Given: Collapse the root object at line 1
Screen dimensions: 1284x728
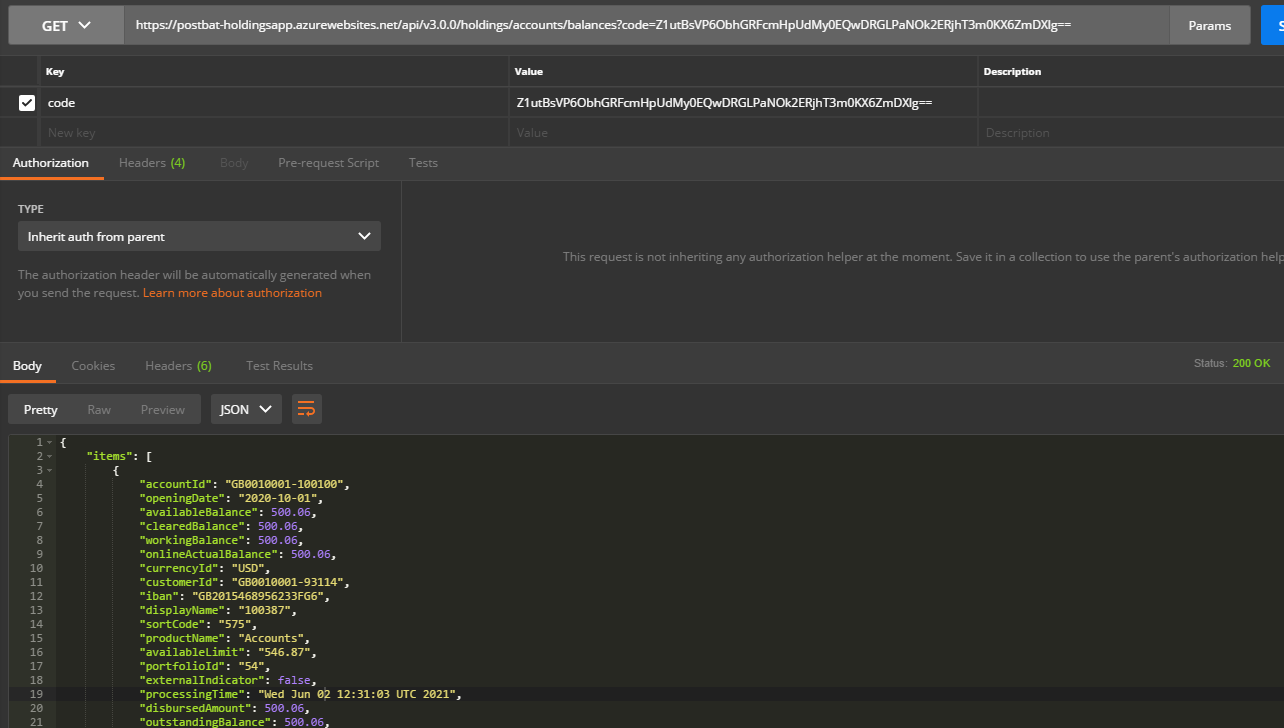Looking at the screenshot, I should pos(50,442).
